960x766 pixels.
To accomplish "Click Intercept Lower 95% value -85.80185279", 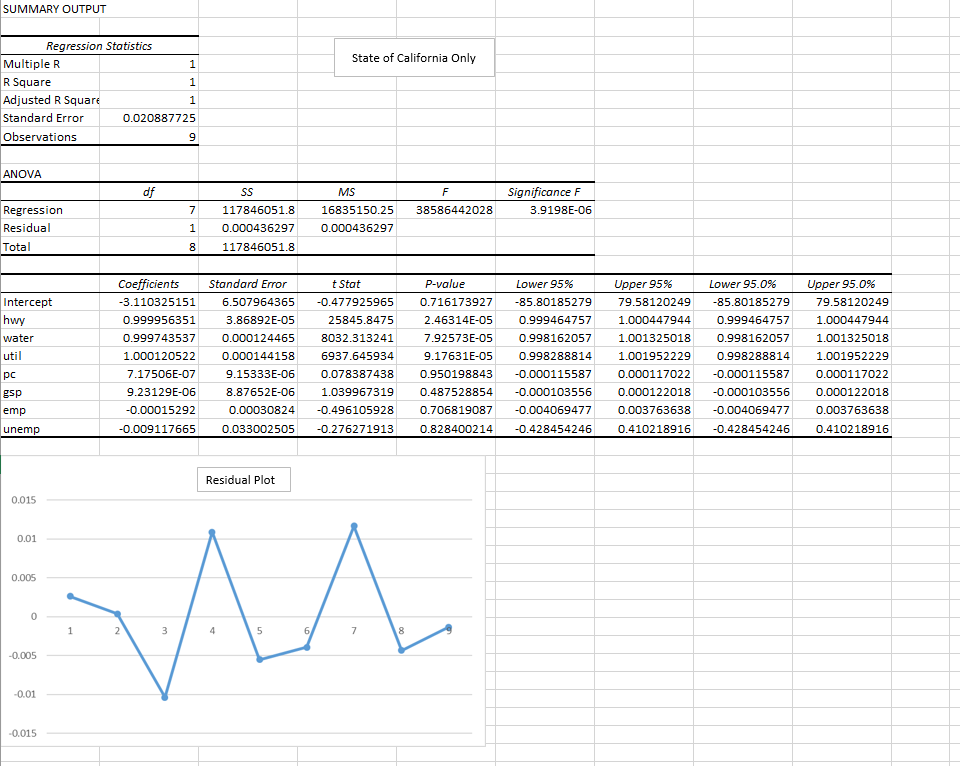I will coord(544,302).
